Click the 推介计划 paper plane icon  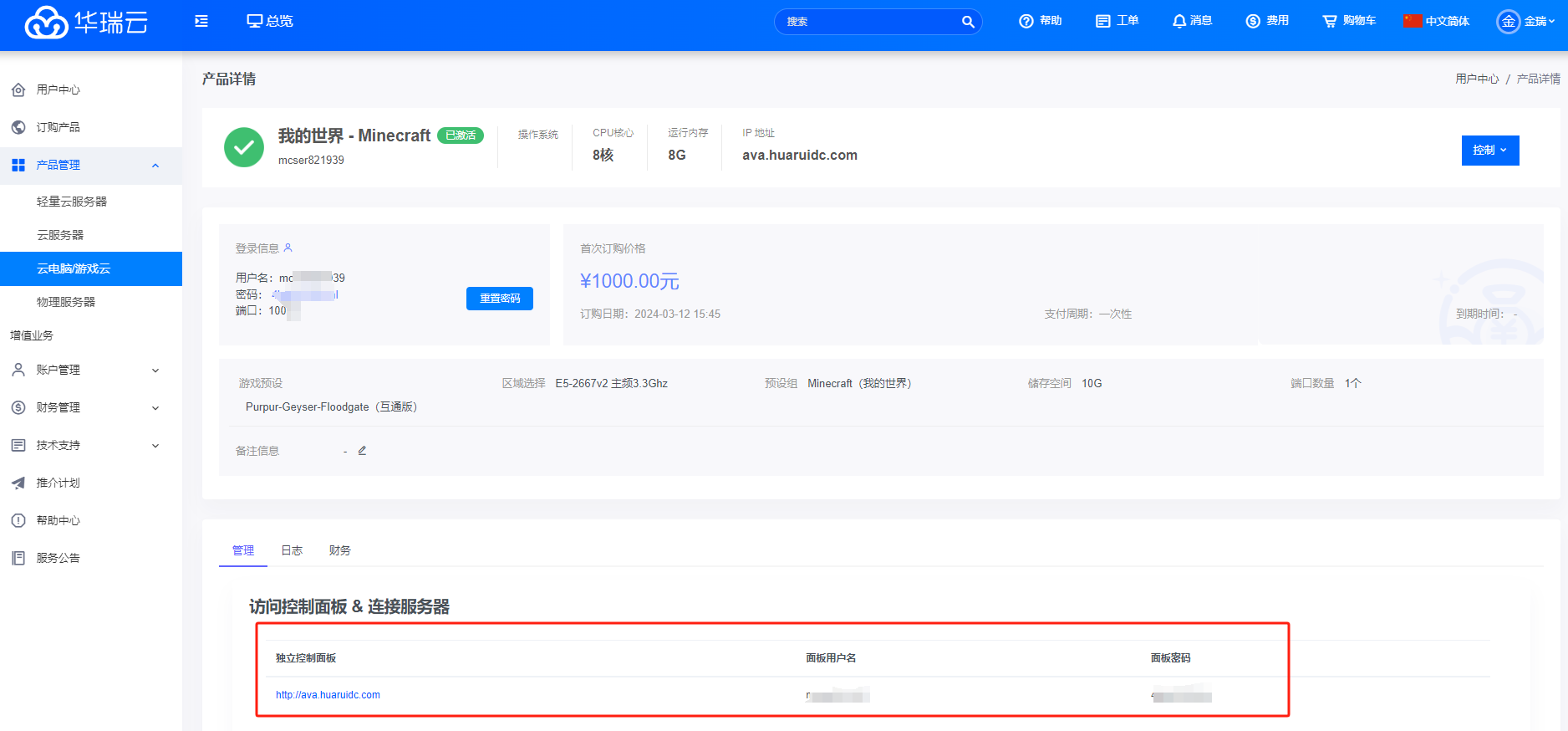coord(18,483)
